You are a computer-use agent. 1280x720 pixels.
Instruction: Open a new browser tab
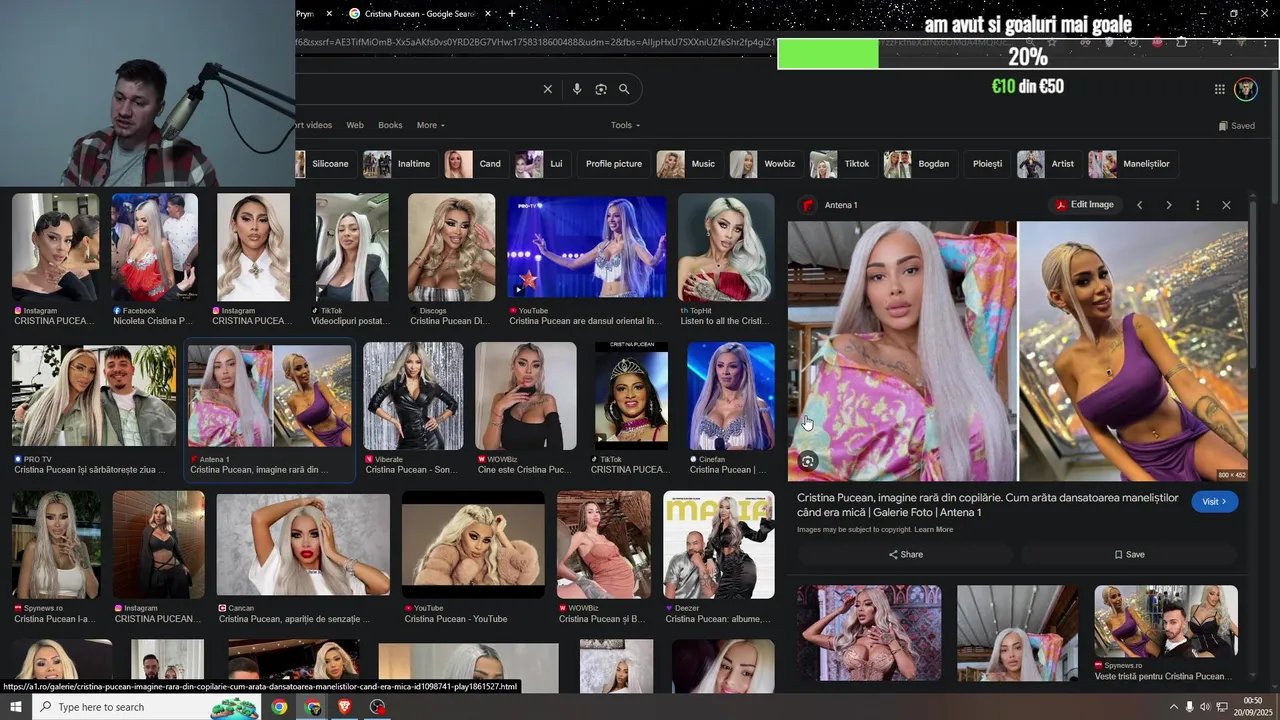coord(512,14)
